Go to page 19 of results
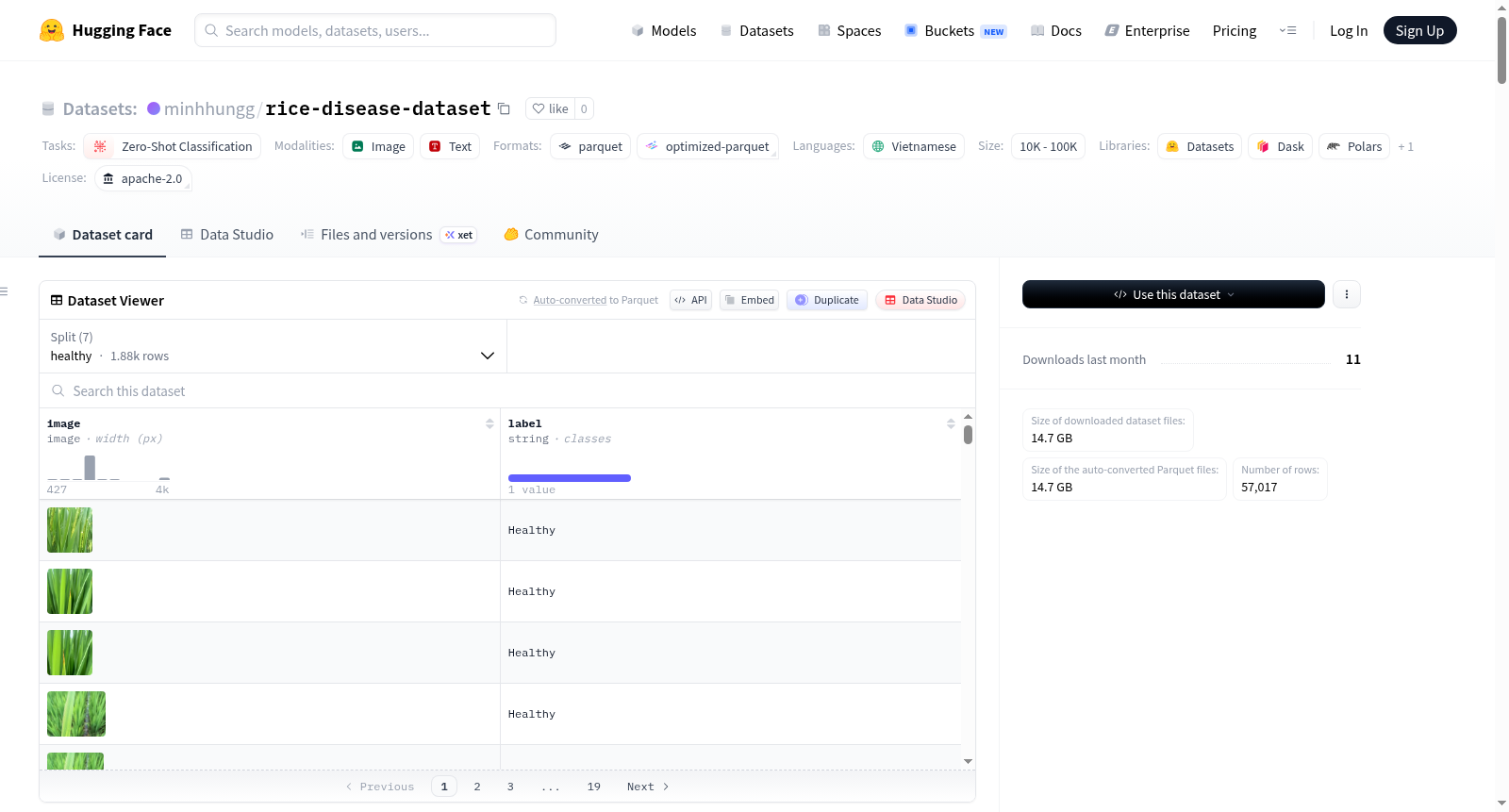1509x812 pixels. [593, 787]
